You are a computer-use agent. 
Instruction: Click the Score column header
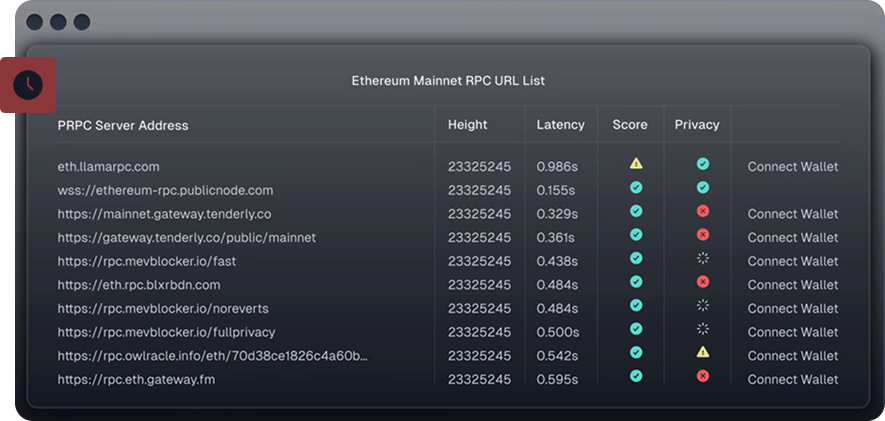pyautogui.click(x=630, y=125)
